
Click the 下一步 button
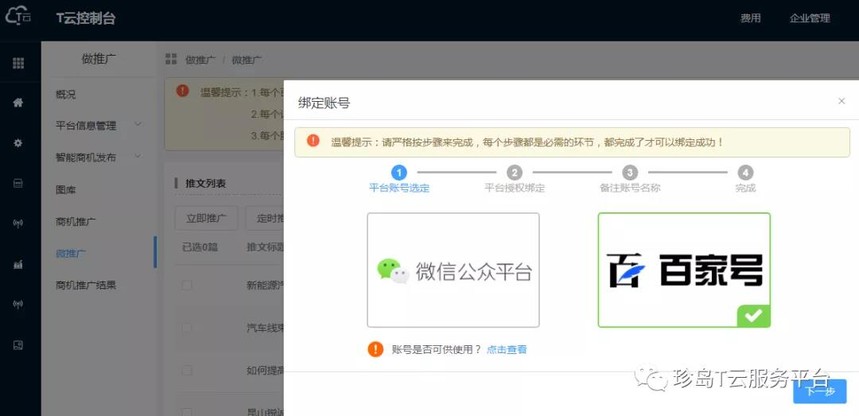tap(820, 391)
